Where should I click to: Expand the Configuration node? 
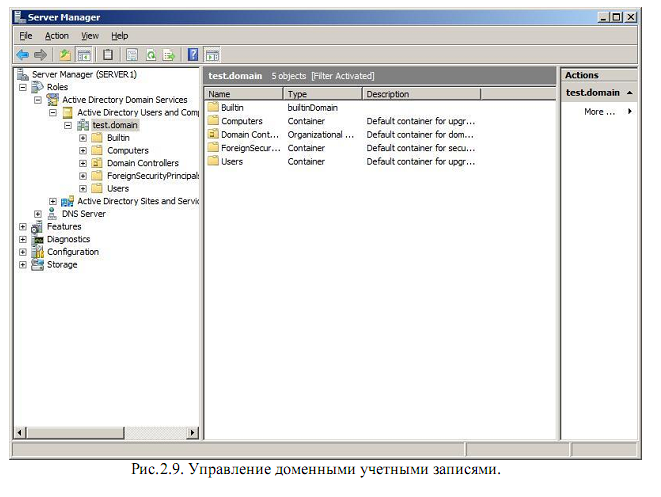pos(23,252)
